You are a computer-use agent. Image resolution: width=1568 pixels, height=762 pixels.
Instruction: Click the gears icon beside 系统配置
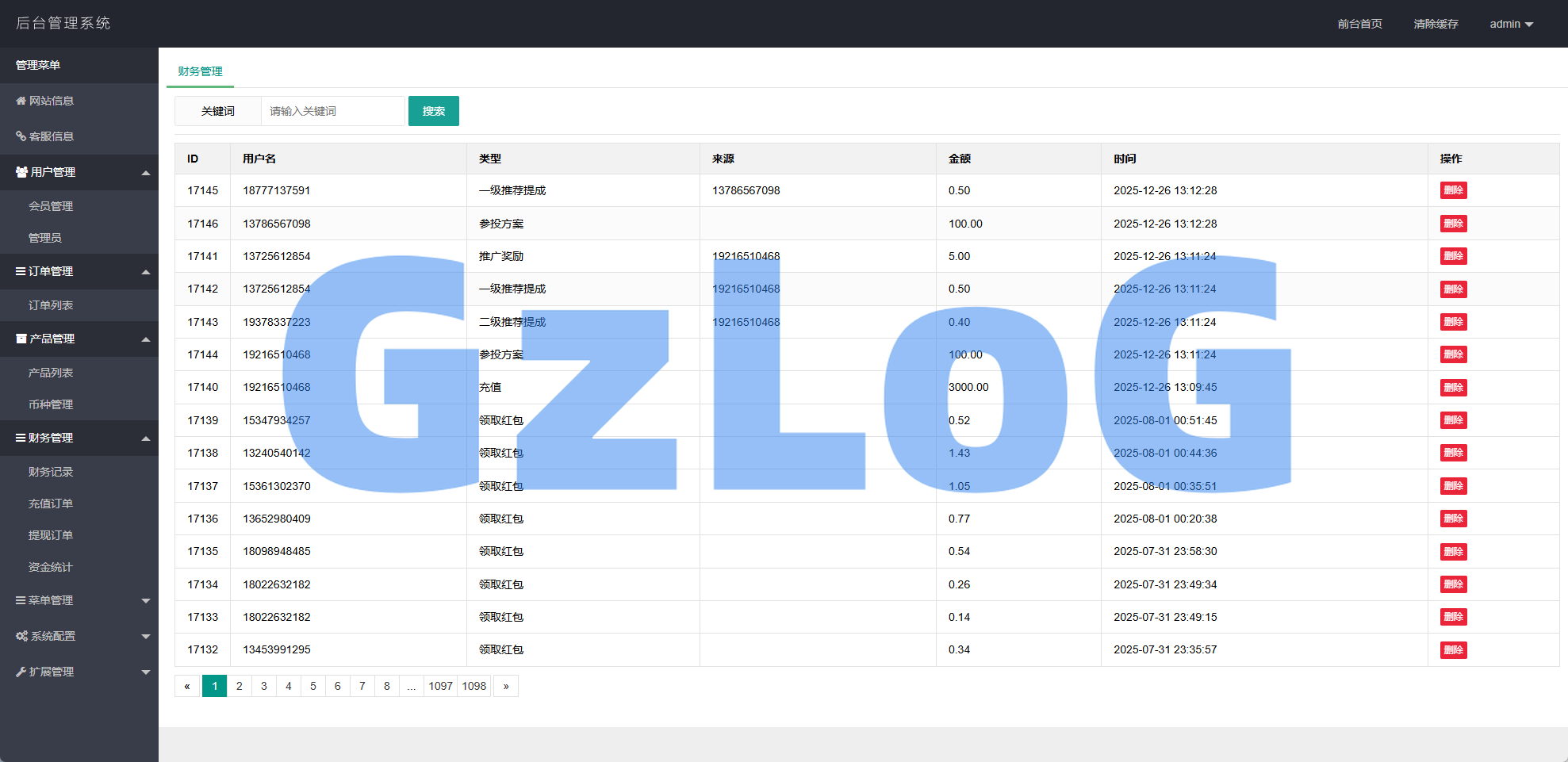(x=21, y=636)
